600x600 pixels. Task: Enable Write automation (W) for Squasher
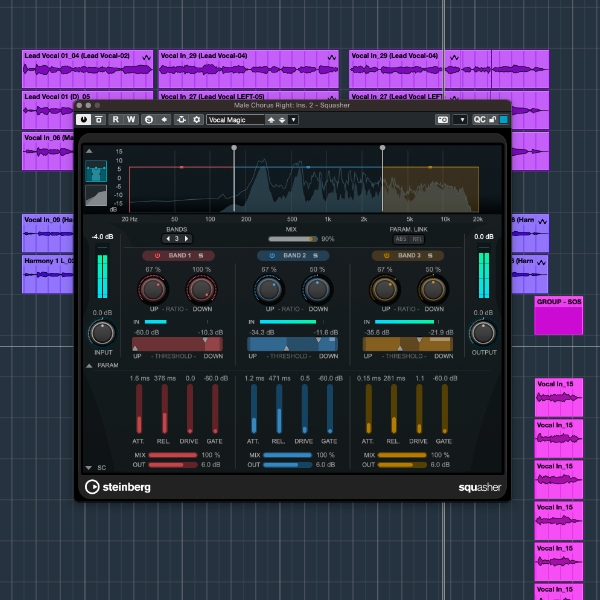[131, 120]
